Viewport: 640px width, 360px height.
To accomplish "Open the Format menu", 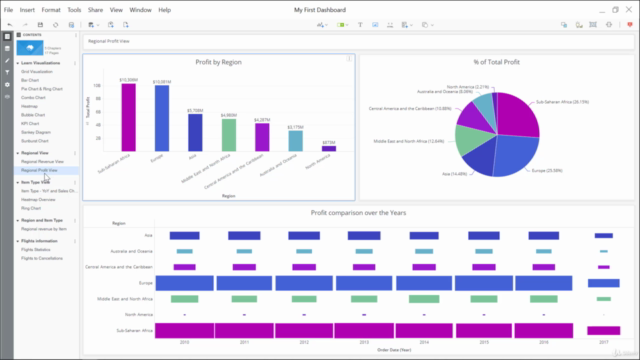I will pos(51,10).
